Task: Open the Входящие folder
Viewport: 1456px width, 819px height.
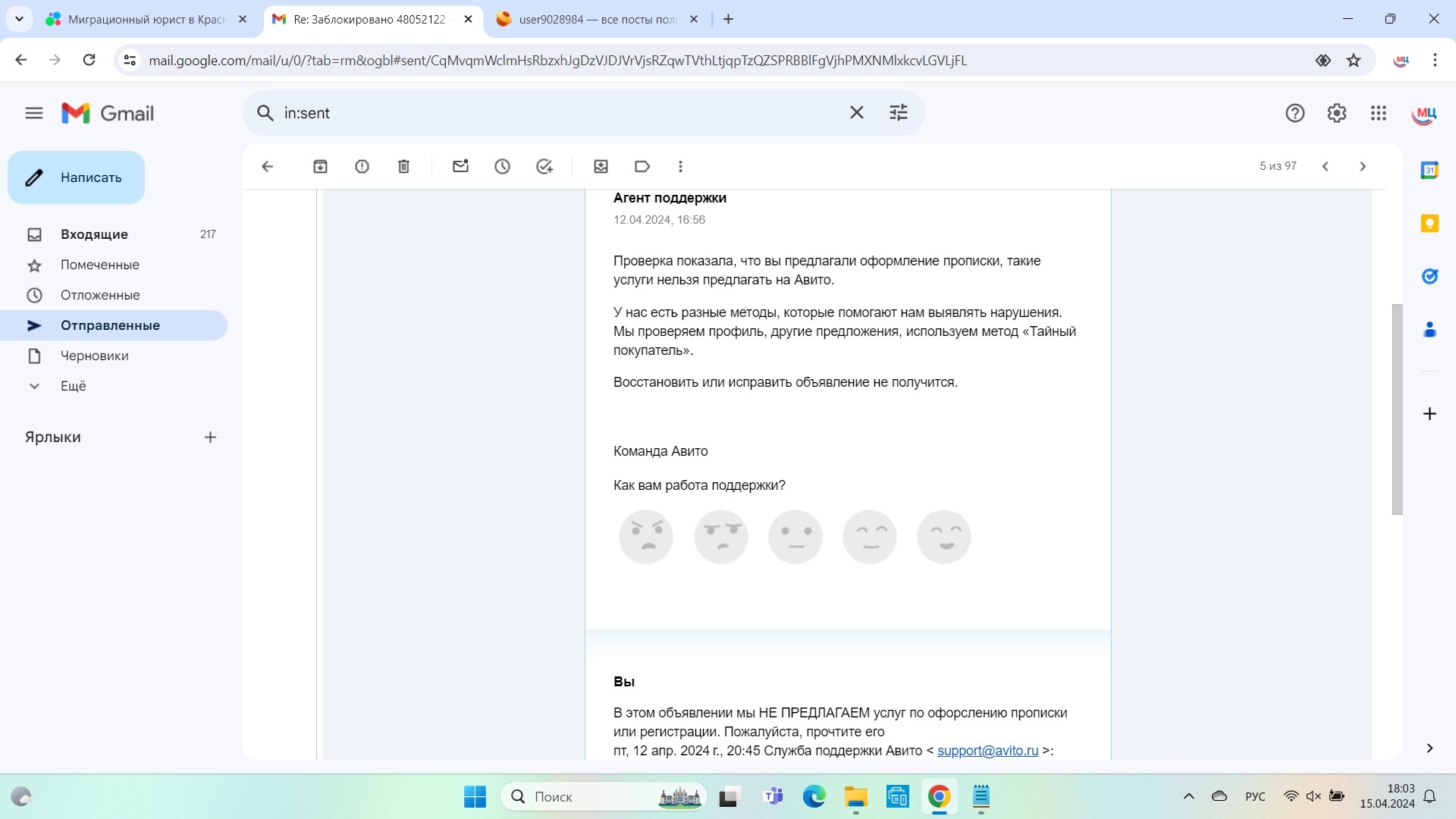Action: click(x=114, y=234)
